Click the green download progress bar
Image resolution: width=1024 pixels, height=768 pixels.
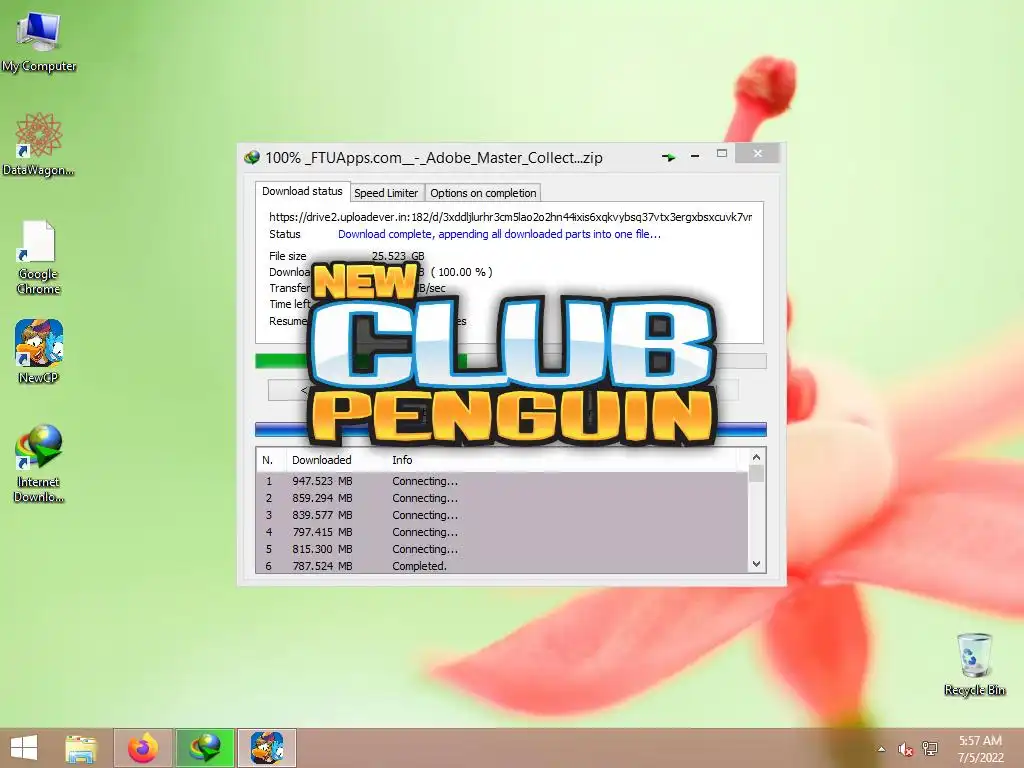[510, 360]
